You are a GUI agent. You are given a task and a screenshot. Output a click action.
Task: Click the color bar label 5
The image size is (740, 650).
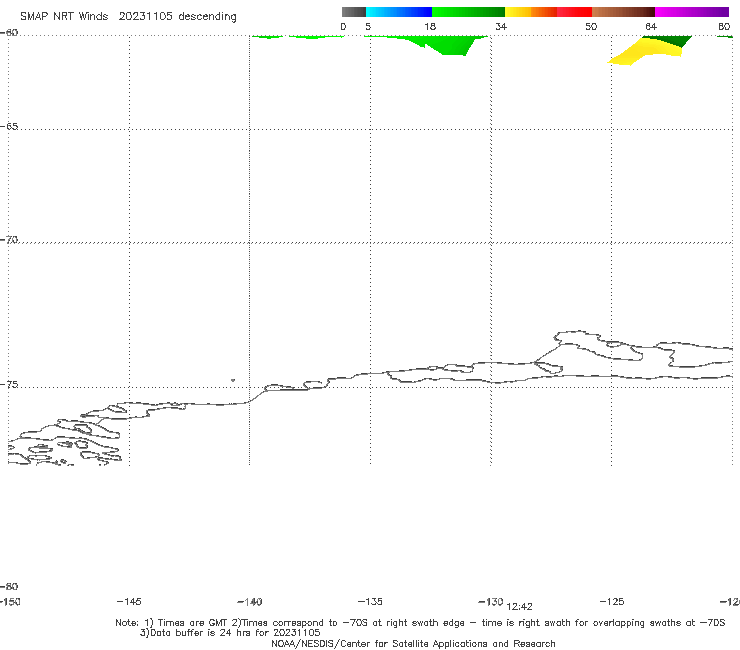click(368, 26)
